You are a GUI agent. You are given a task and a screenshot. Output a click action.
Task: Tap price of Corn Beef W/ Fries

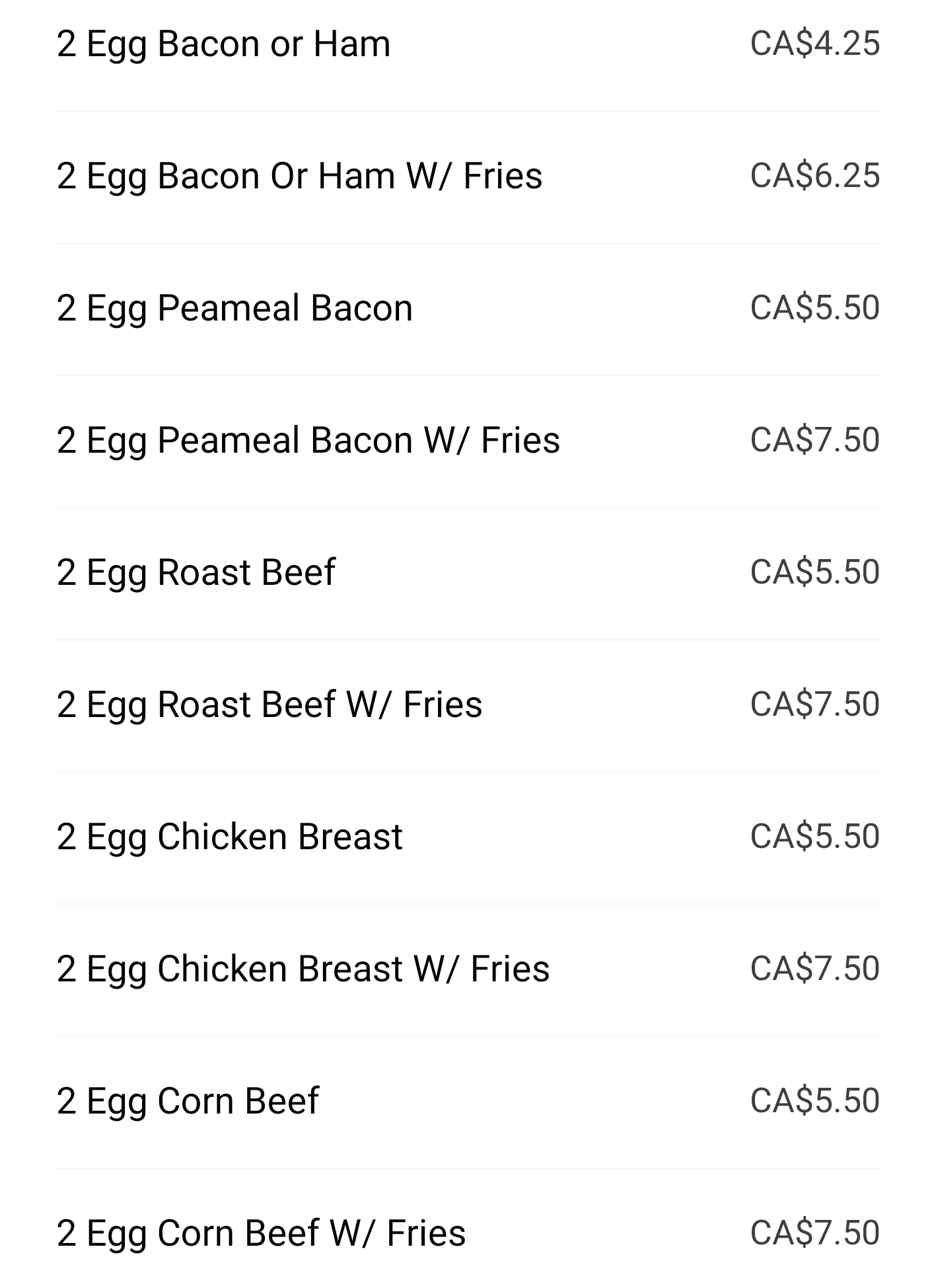814,1234
